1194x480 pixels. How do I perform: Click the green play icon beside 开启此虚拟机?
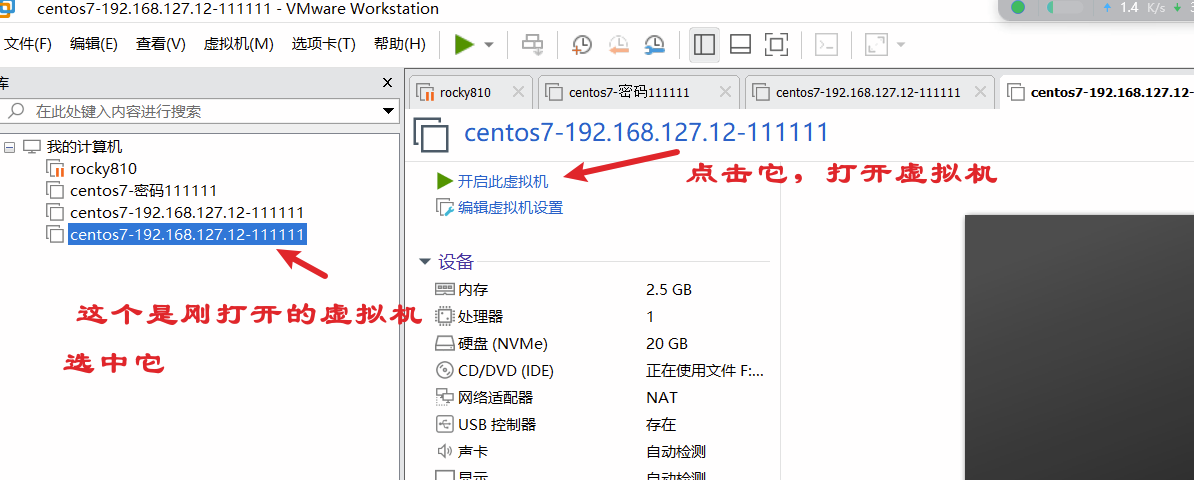(x=445, y=181)
